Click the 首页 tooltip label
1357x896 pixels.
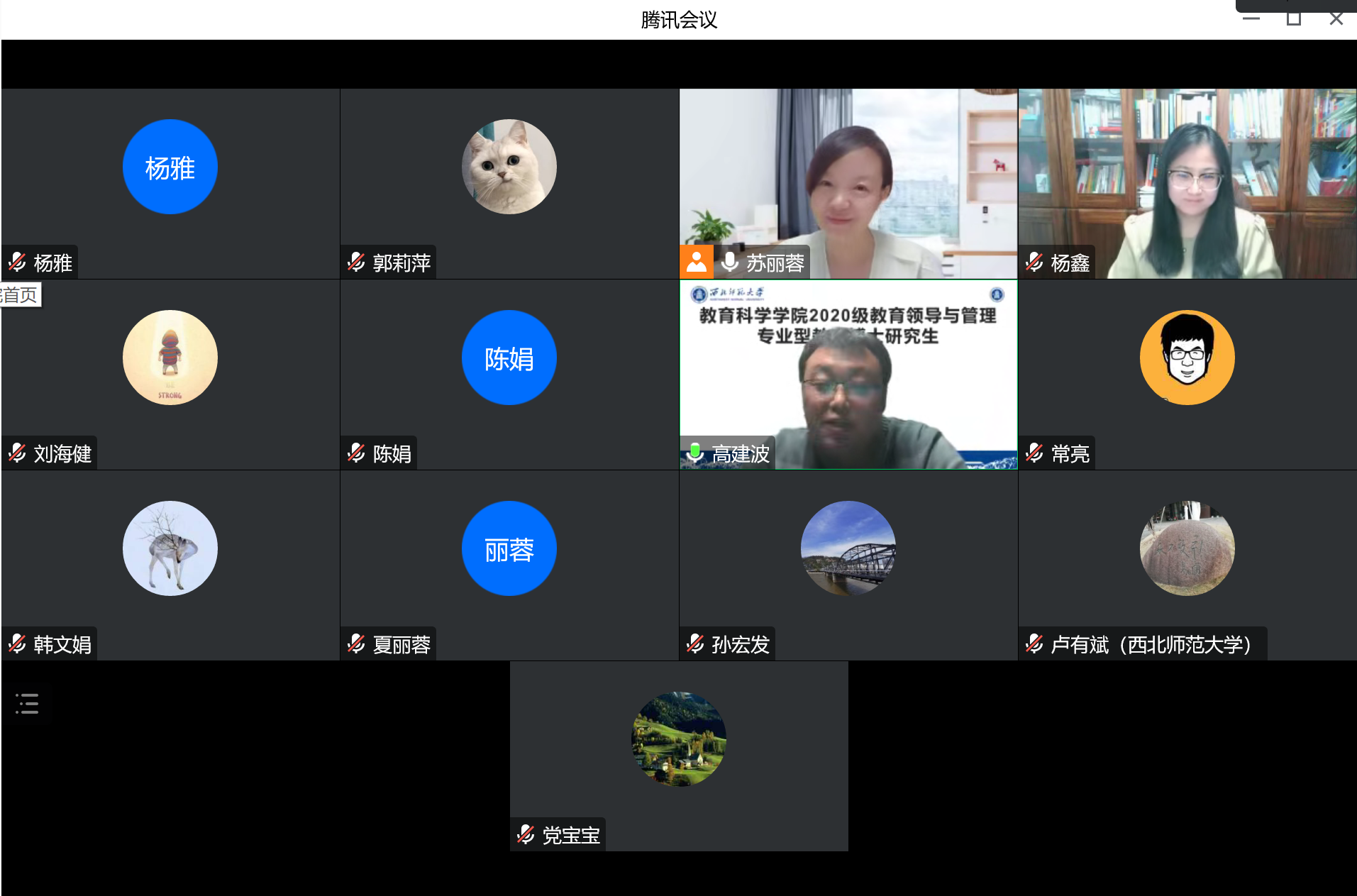[x=20, y=294]
